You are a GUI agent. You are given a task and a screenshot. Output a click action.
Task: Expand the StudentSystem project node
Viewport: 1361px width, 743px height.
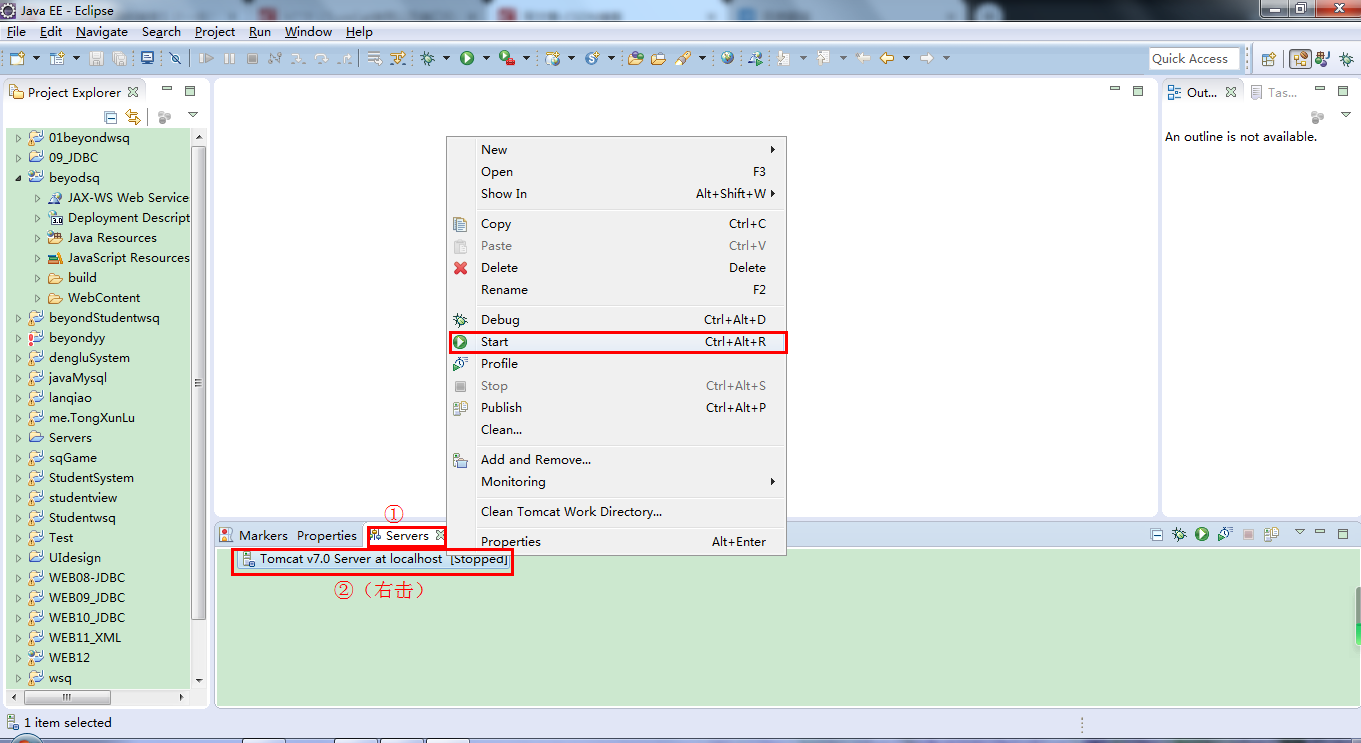point(18,478)
